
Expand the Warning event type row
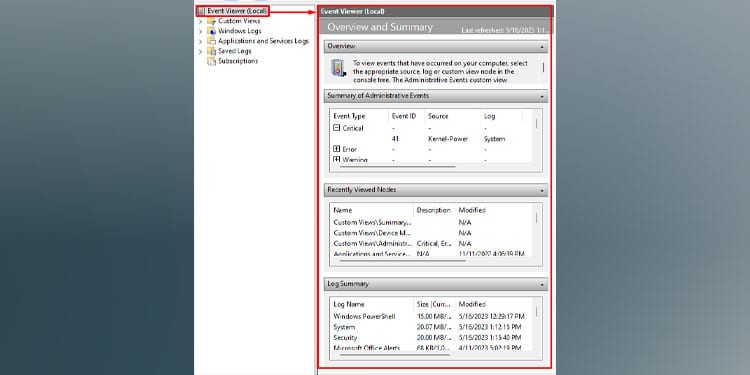click(x=336, y=159)
